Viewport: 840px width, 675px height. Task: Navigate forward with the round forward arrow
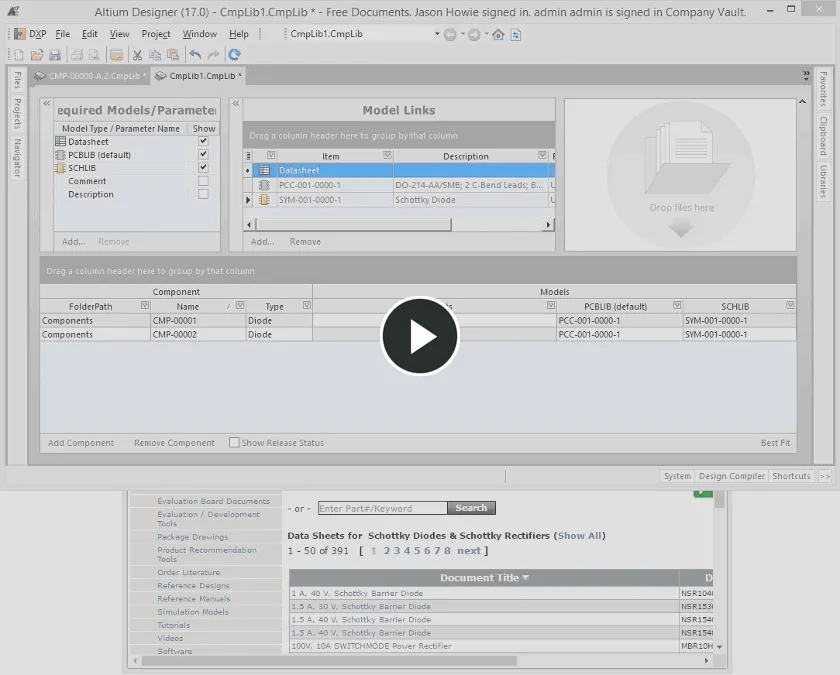point(474,35)
